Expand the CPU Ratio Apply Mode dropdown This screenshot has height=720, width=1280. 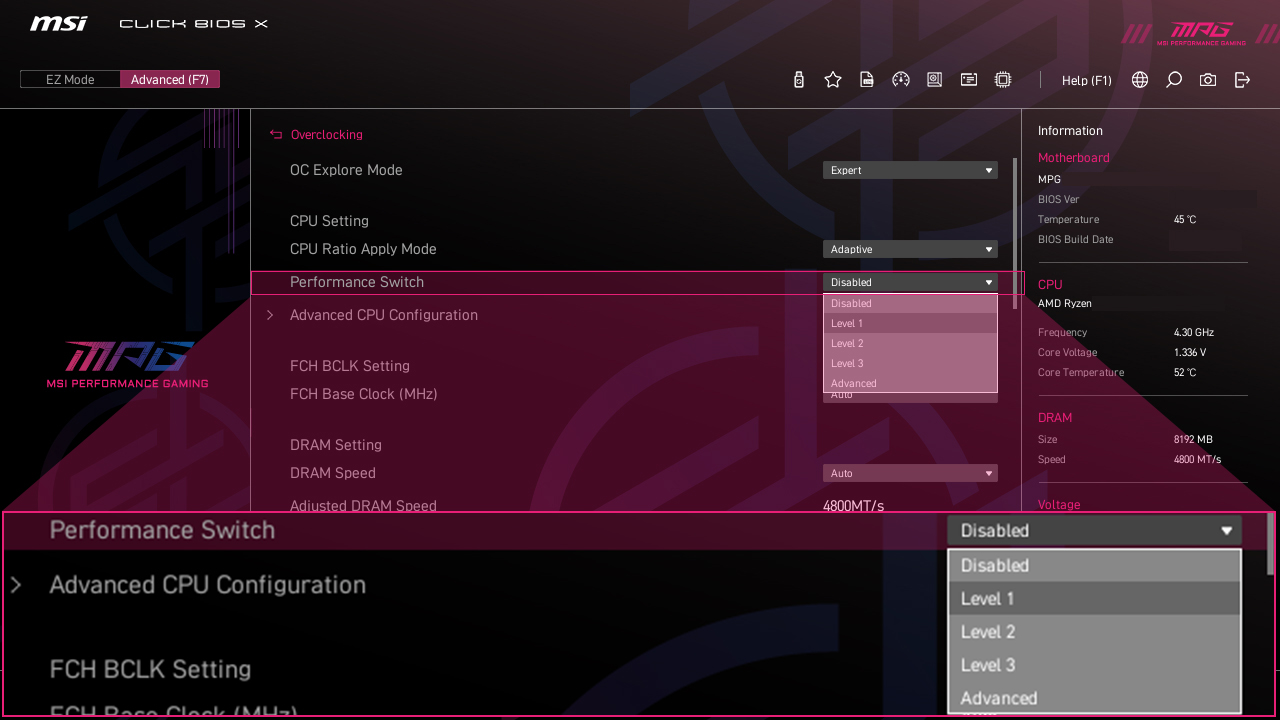coord(909,249)
